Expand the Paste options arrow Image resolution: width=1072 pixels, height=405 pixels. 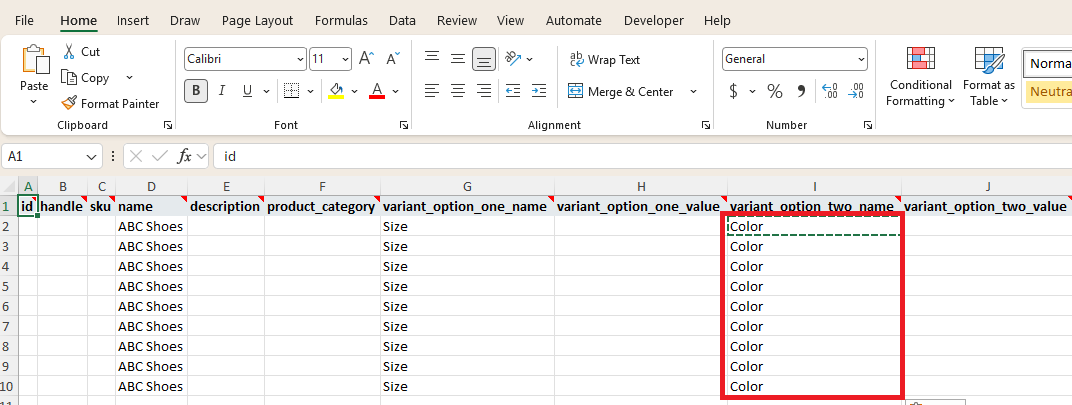(34, 102)
